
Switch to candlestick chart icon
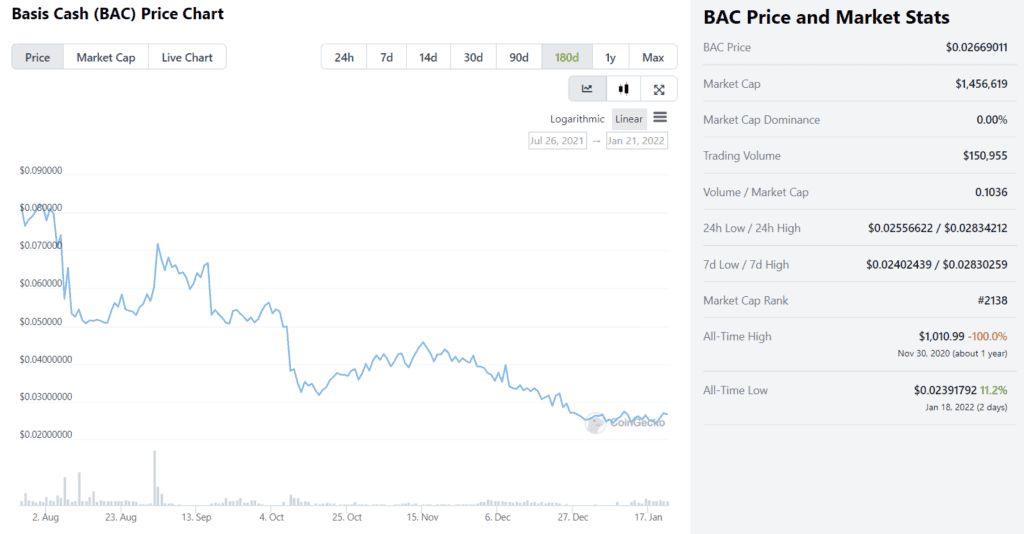623,89
